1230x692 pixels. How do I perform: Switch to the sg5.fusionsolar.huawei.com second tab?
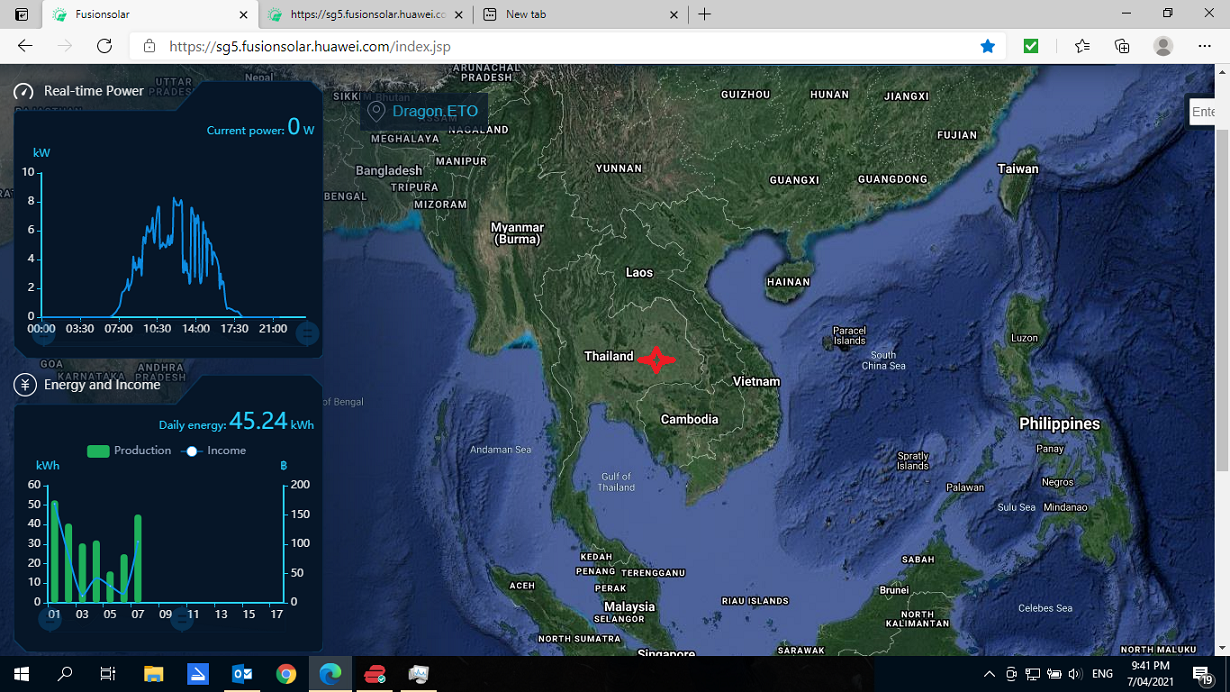coord(365,15)
